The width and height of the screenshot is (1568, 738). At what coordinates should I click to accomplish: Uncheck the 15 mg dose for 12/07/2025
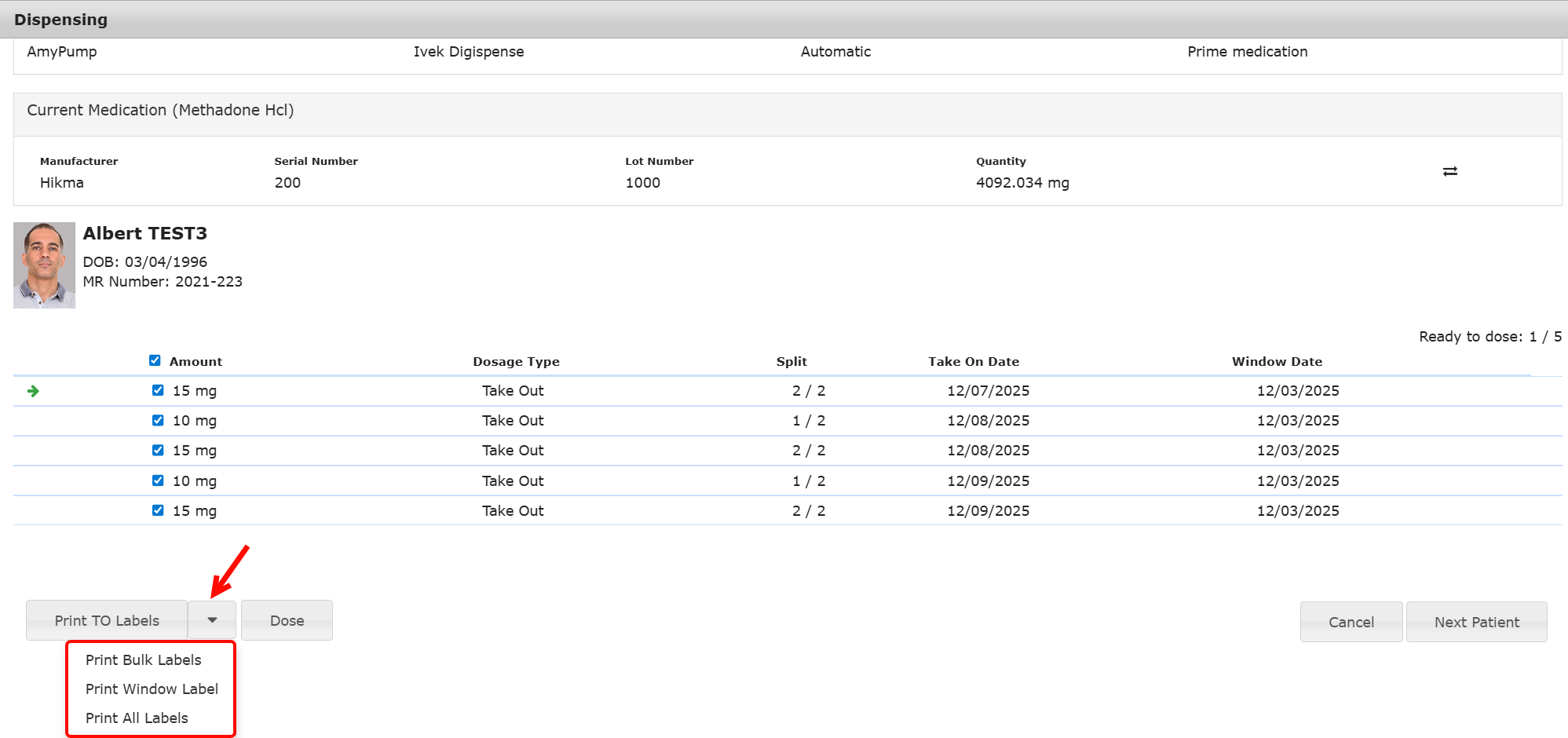click(x=158, y=390)
